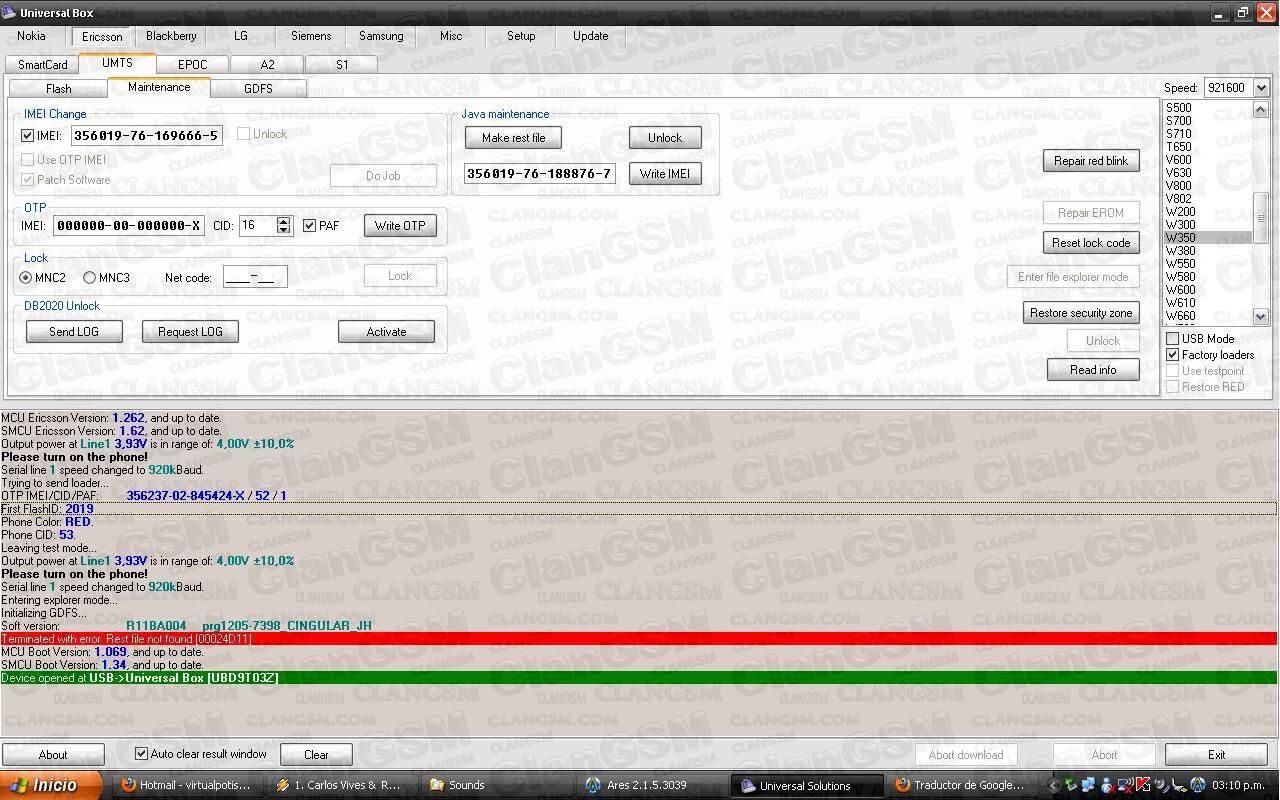This screenshot has height=800, width=1280.
Task: Open the Samsung tab
Action: (x=381, y=35)
